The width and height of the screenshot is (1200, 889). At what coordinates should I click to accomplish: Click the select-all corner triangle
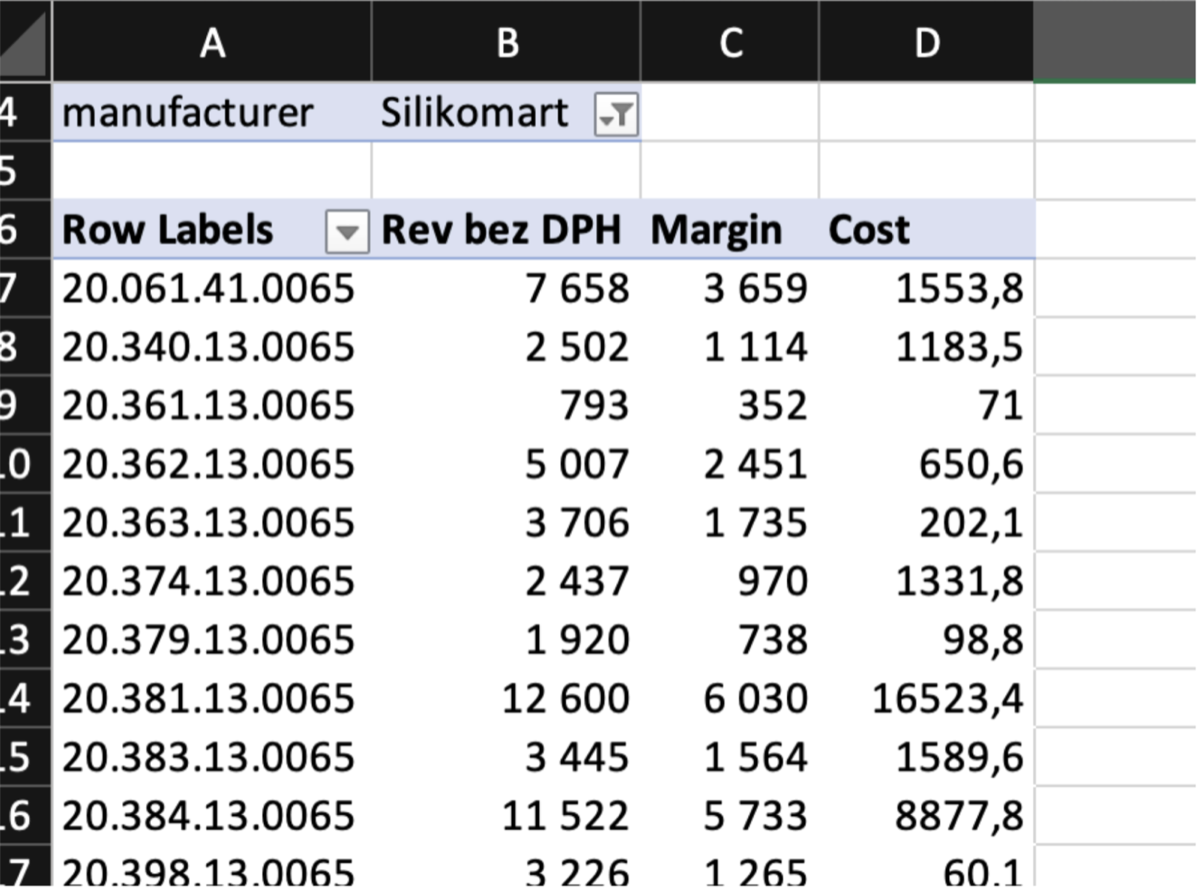pos(24,42)
